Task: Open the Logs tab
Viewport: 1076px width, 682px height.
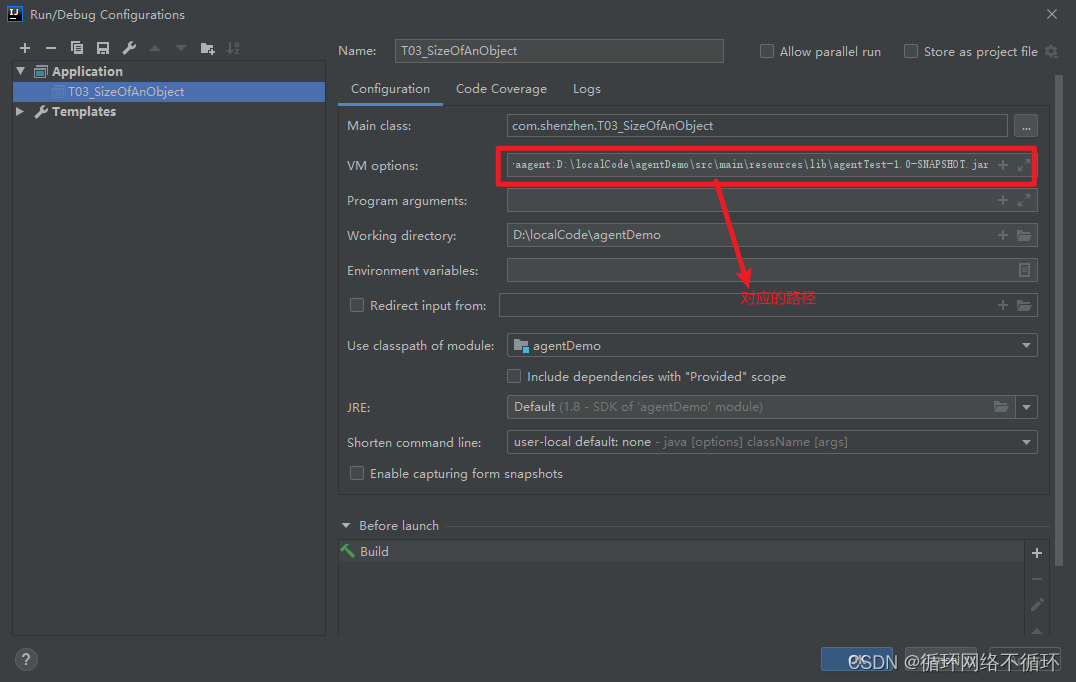Action: 586,89
